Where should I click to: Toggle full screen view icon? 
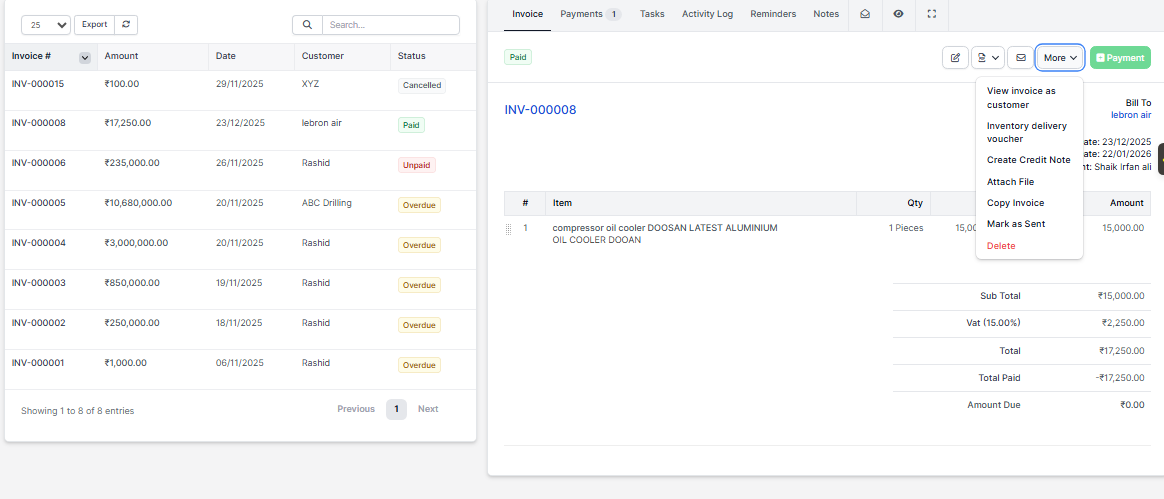click(932, 14)
